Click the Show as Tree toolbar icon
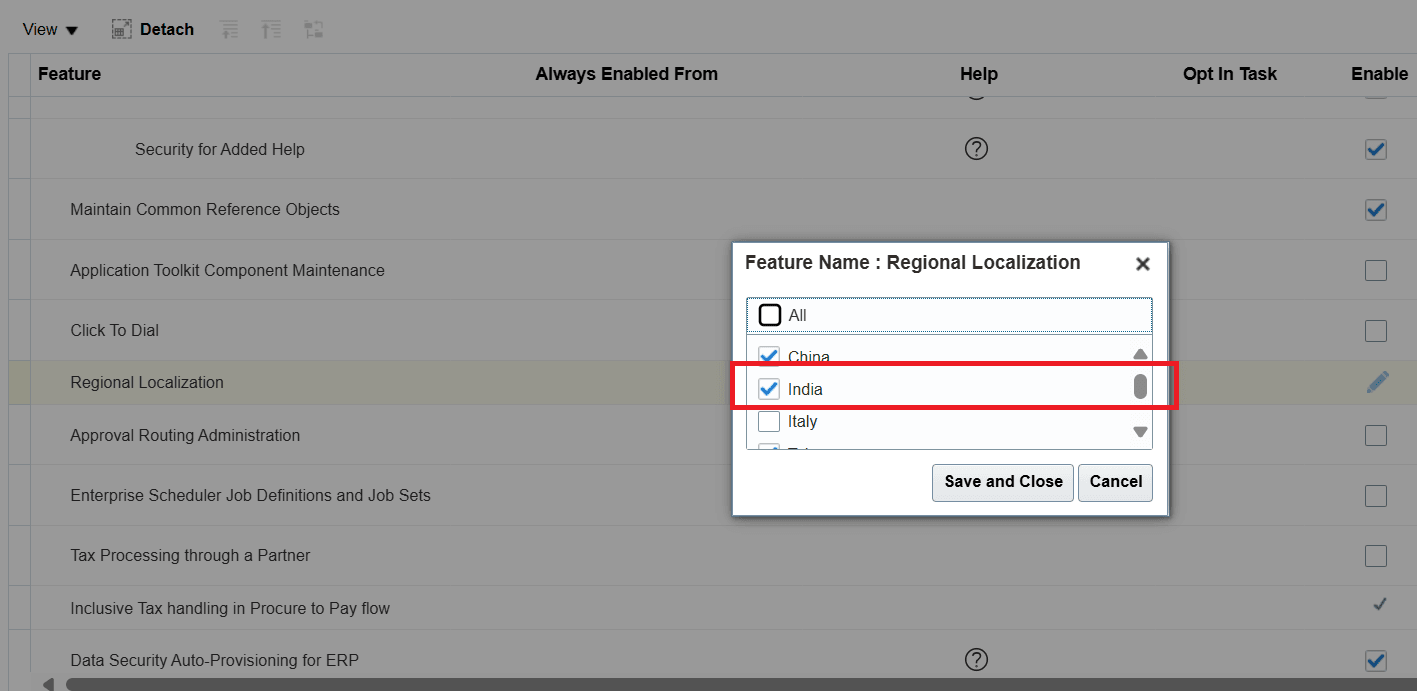 (313, 29)
